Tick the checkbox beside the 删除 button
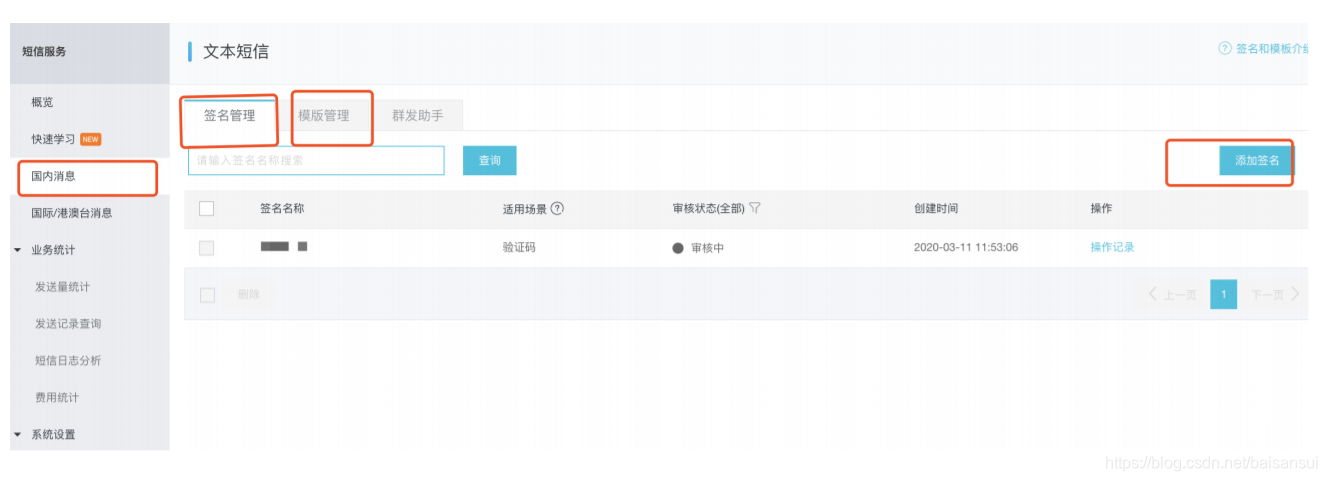The image size is (1327, 481). coord(207,295)
